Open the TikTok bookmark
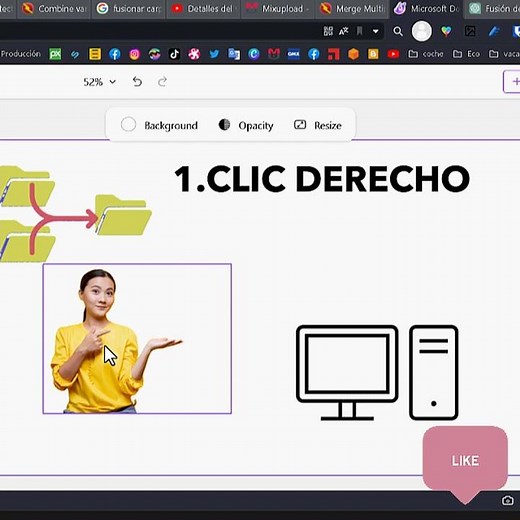Image resolution: width=520 pixels, height=520 pixels. pos(174,54)
